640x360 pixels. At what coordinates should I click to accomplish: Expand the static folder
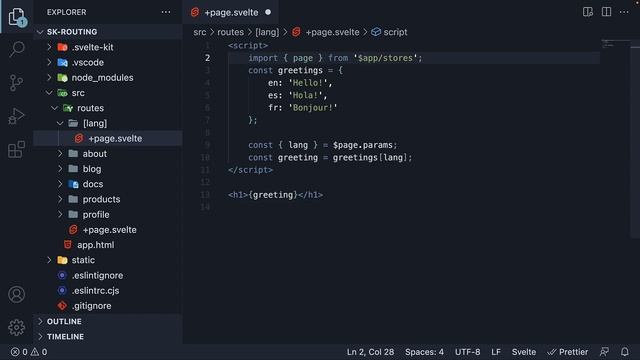tap(49, 260)
